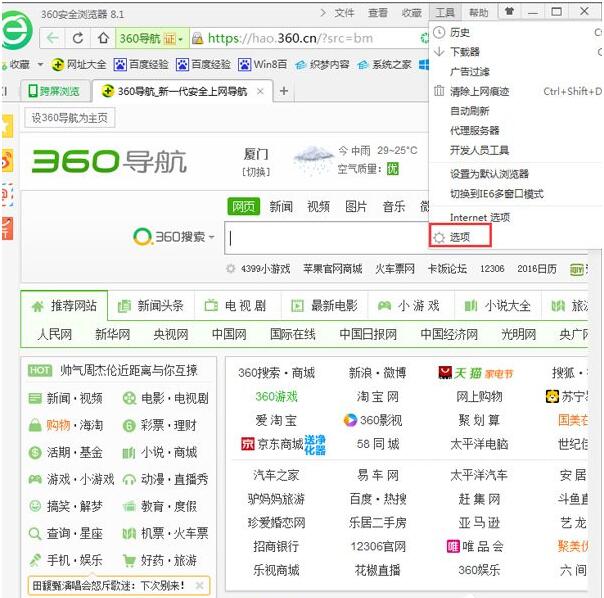The height and width of the screenshot is (598, 604).
Task: Select the 图片 search tab
Action: tap(356, 207)
